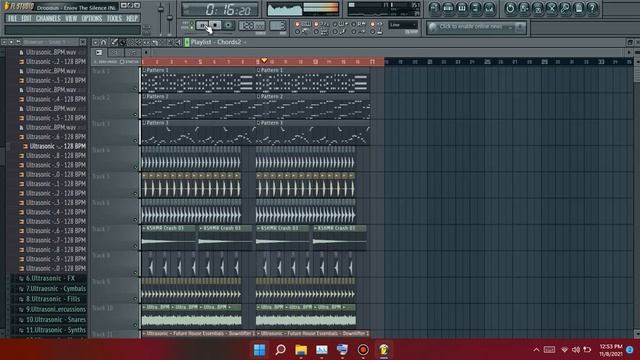Viewport: 640px width, 360px height.
Task: Open the TOOLS menu
Action: [x=114, y=18]
